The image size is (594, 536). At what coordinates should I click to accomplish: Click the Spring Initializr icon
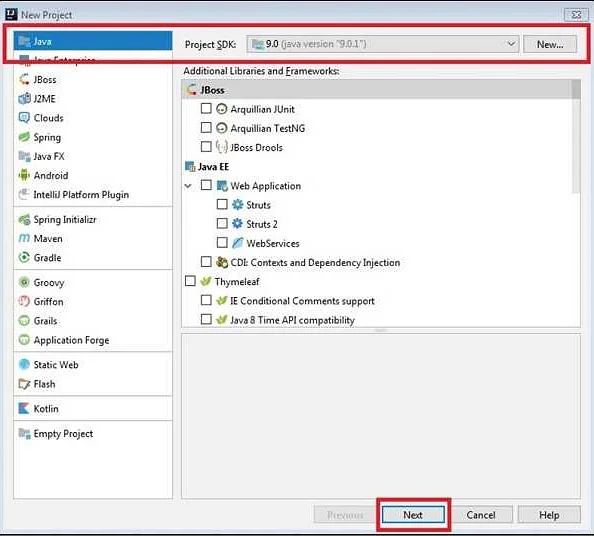click(24, 219)
